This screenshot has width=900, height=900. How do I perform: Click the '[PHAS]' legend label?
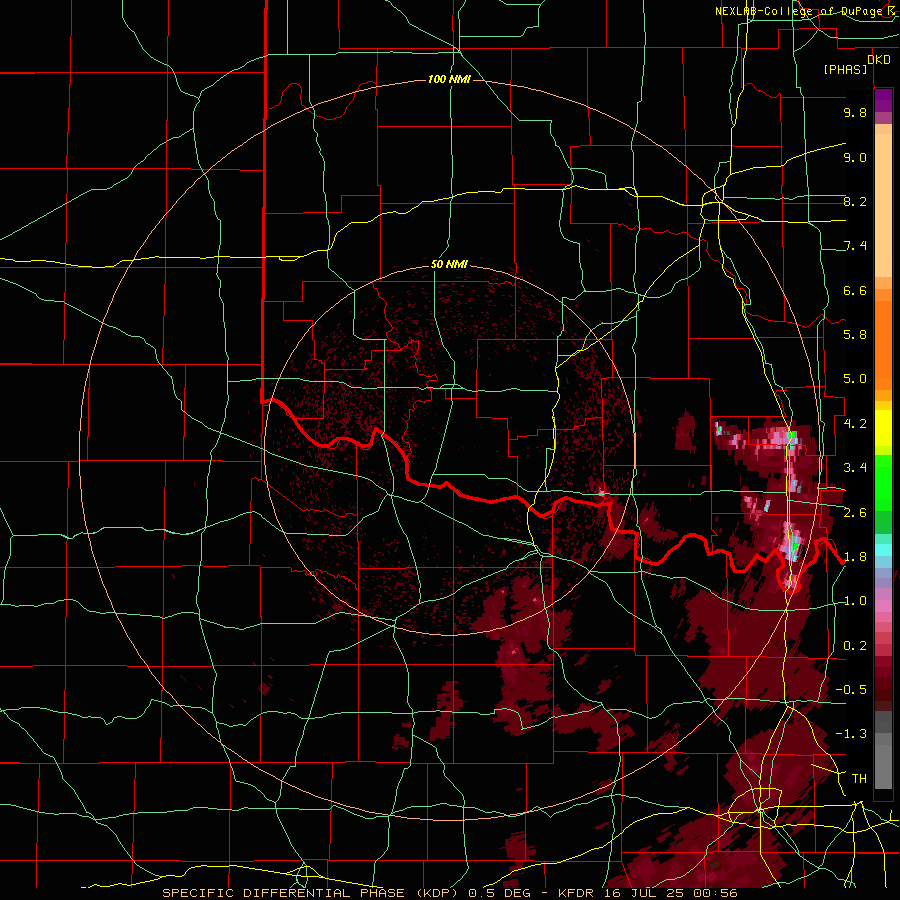tap(845, 70)
